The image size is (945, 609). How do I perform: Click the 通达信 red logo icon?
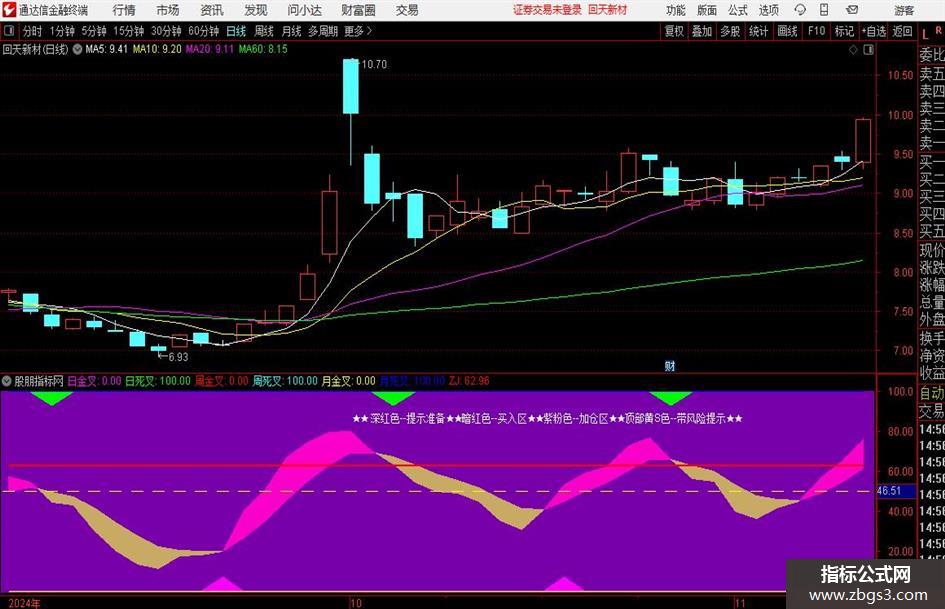pos(8,10)
